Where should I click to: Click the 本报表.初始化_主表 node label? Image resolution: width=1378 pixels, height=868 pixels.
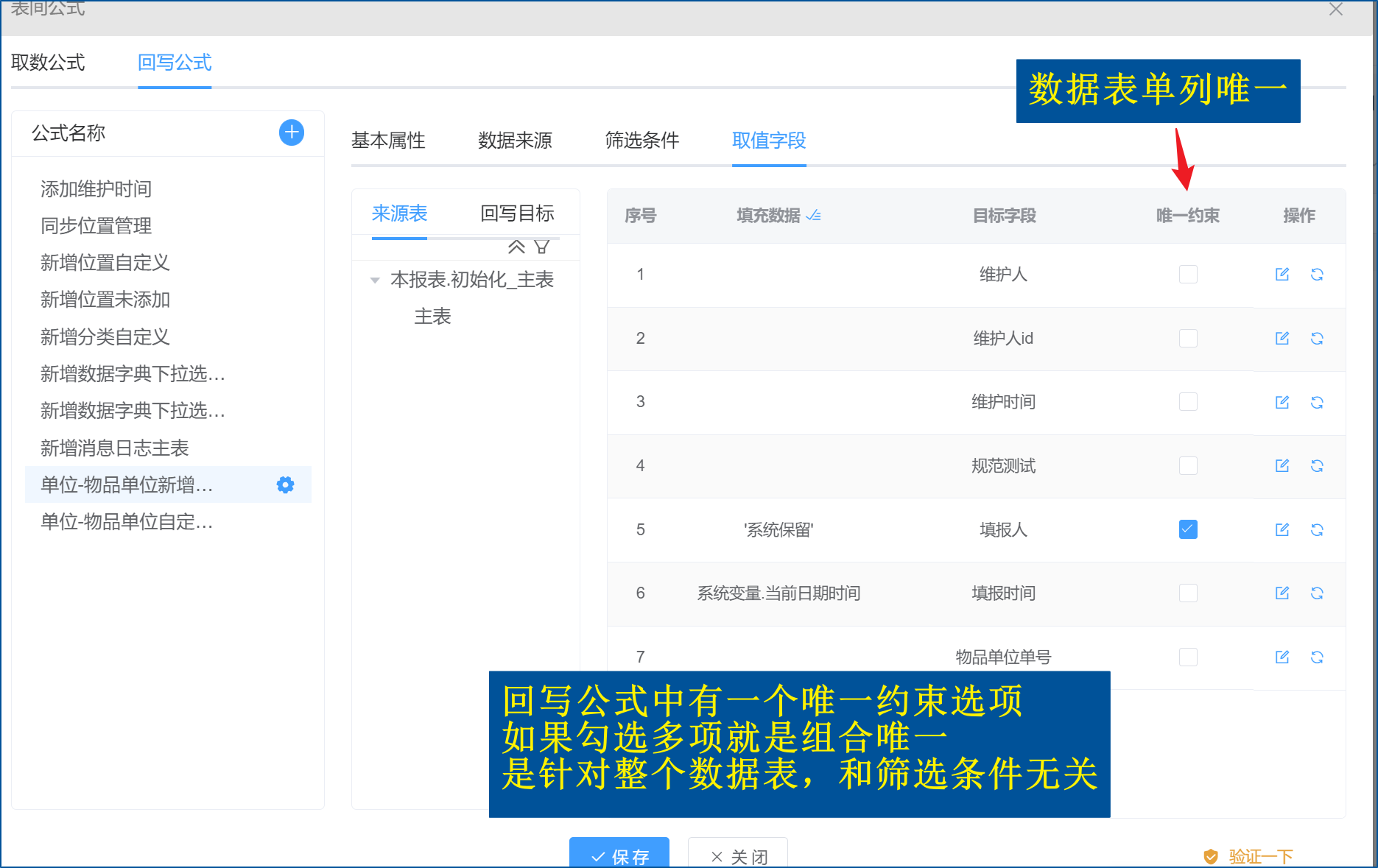click(472, 280)
